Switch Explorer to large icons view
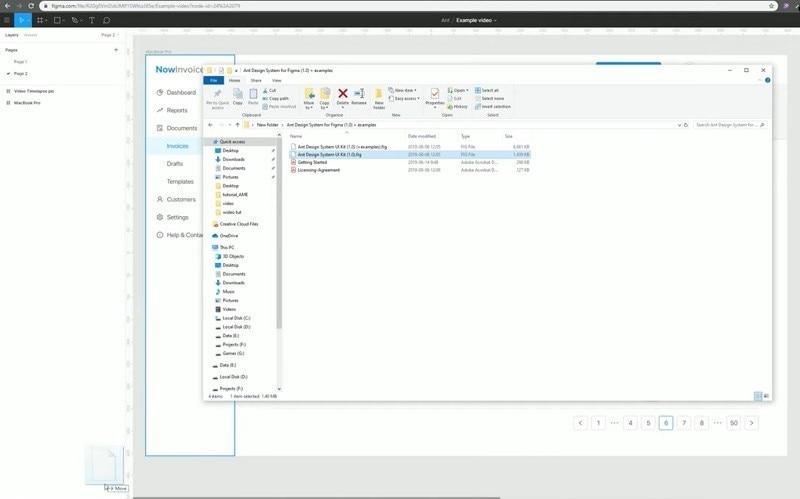 [x=766, y=396]
